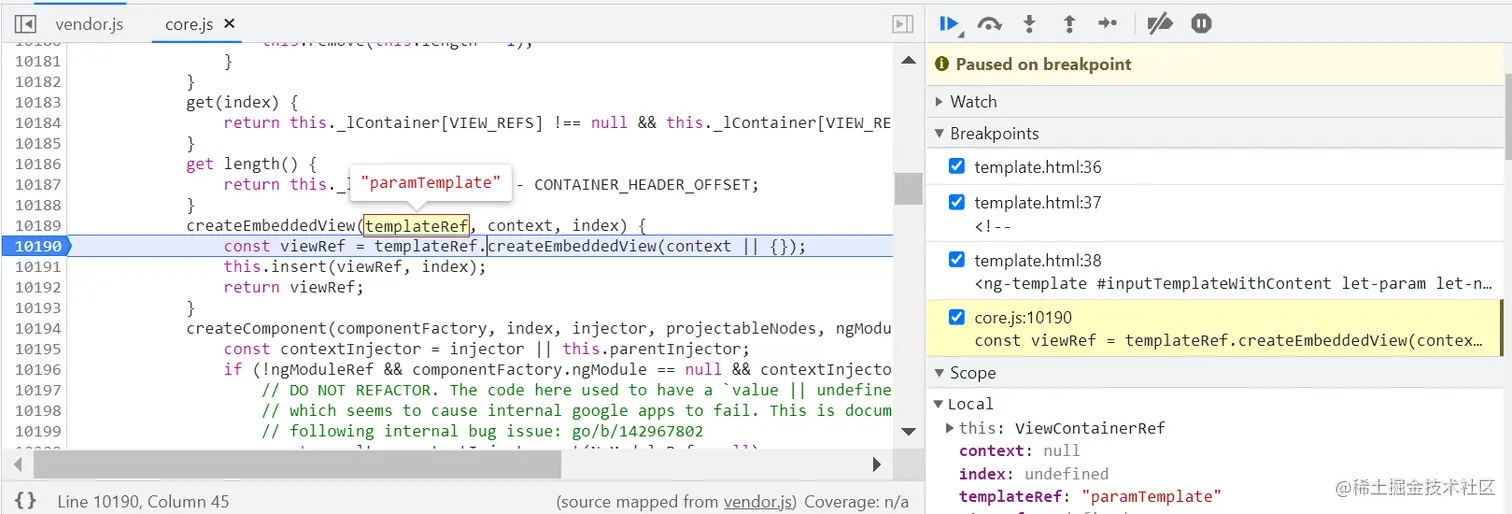This screenshot has height=514, width=1512.
Task: Click the this.insert(viewRef, index) line
Action: click(x=355, y=267)
